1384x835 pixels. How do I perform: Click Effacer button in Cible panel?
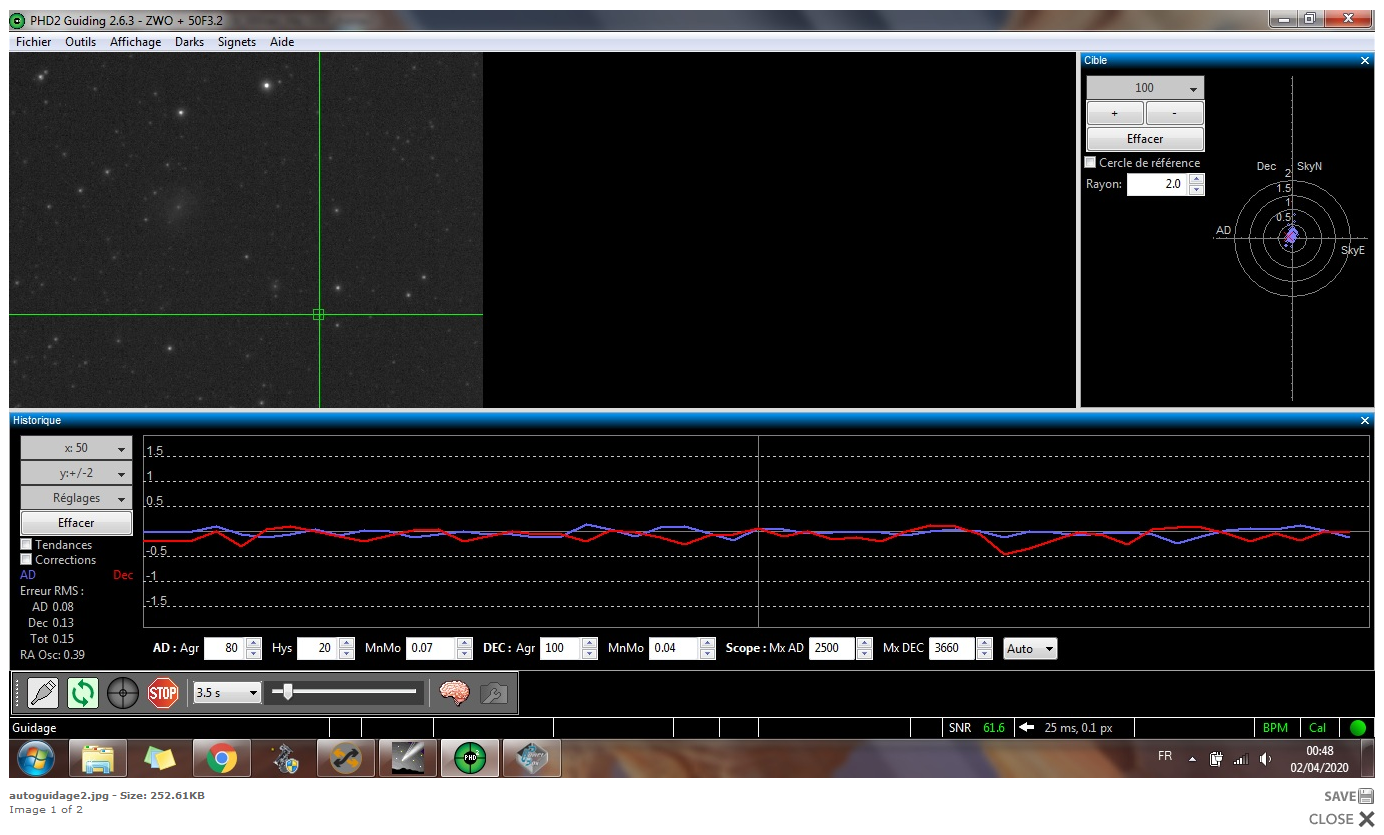[x=1145, y=139]
